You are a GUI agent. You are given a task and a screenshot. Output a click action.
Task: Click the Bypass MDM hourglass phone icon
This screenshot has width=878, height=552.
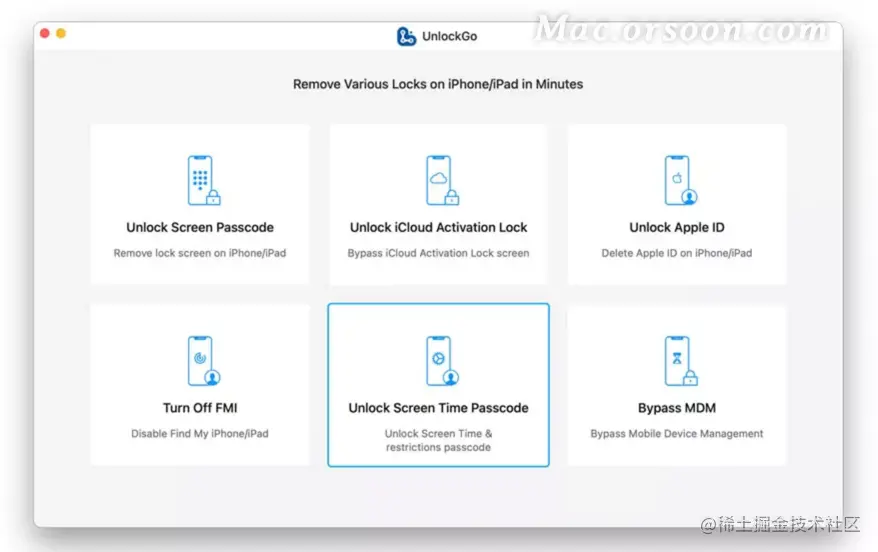[681, 361]
